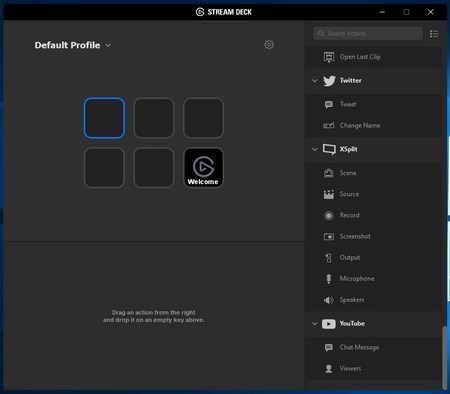
Task: Select the Open Last Clip action
Action: (373, 57)
